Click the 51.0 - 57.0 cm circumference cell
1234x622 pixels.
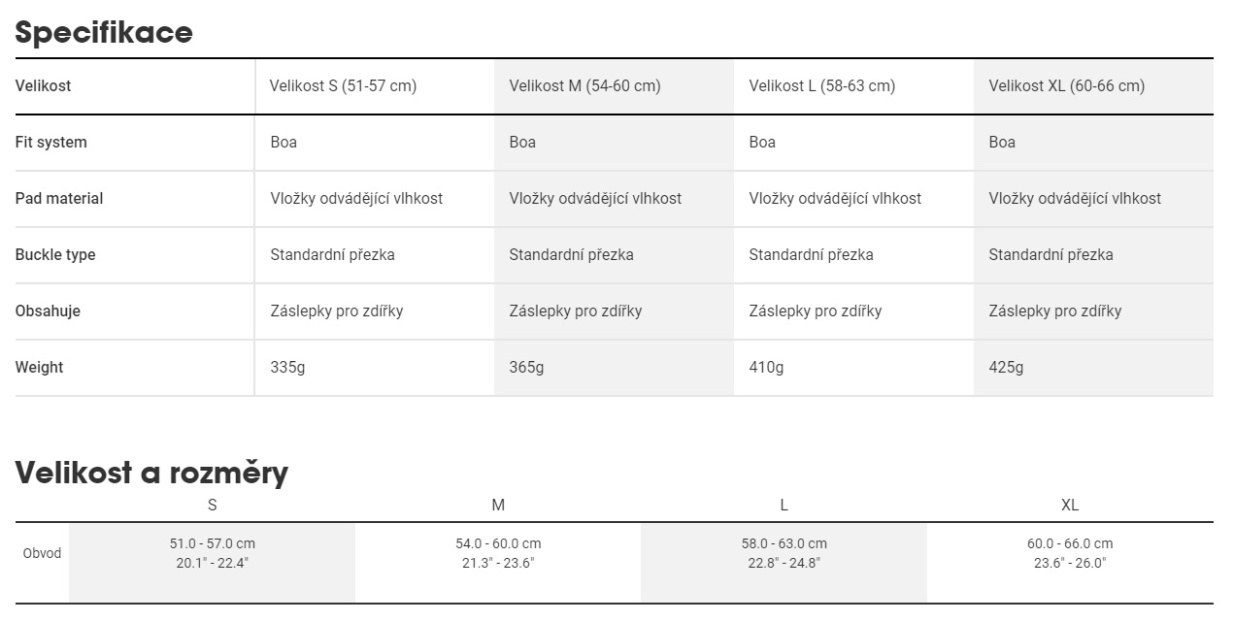tap(212, 552)
